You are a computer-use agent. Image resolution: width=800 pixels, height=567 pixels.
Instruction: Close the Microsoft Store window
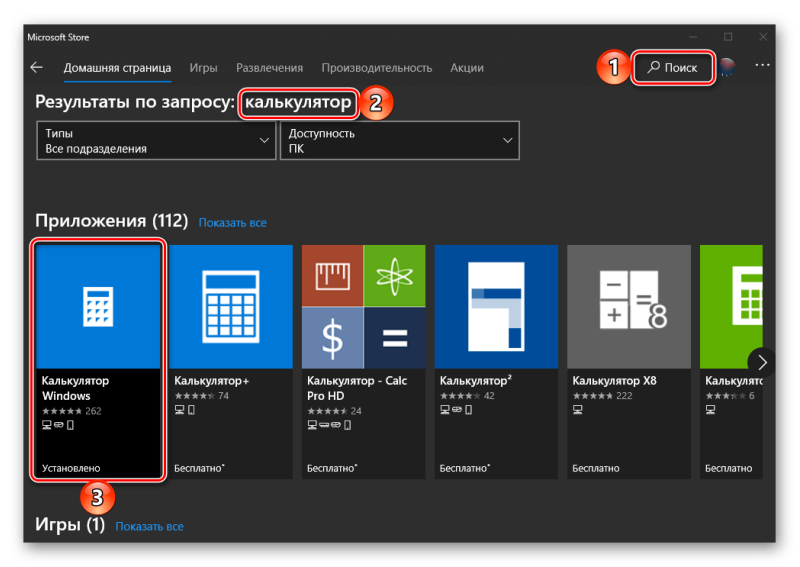pyautogui.click(x=763, y=37)
